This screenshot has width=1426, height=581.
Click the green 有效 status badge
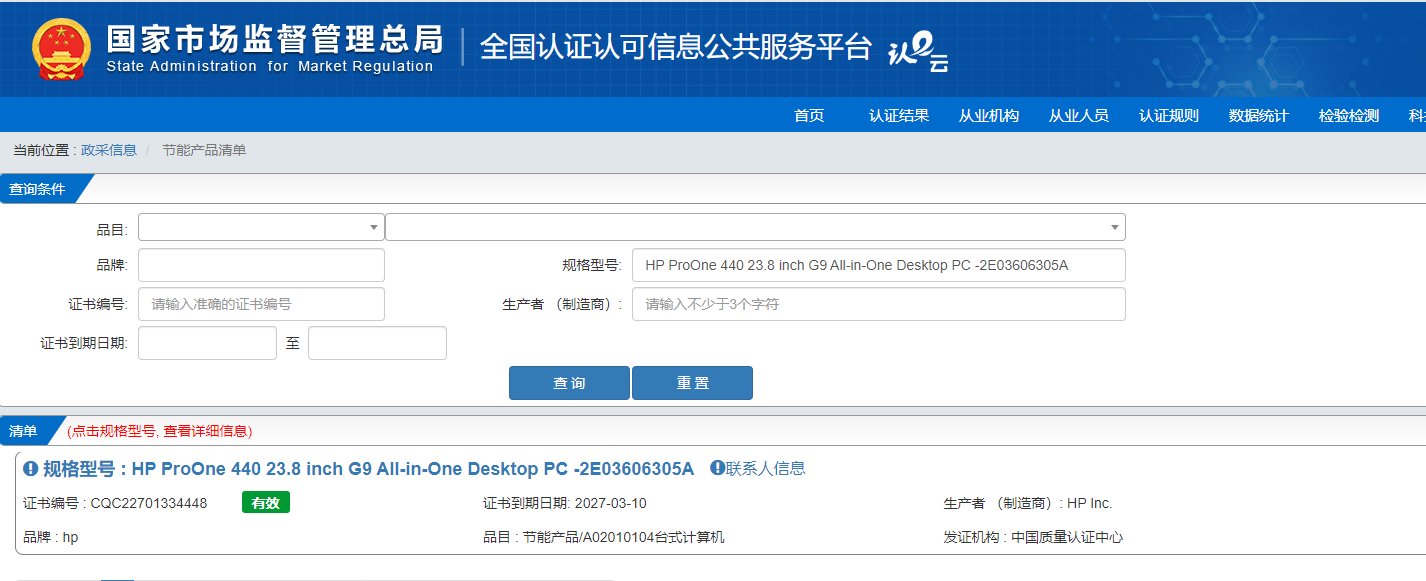(x=265, y=503)
